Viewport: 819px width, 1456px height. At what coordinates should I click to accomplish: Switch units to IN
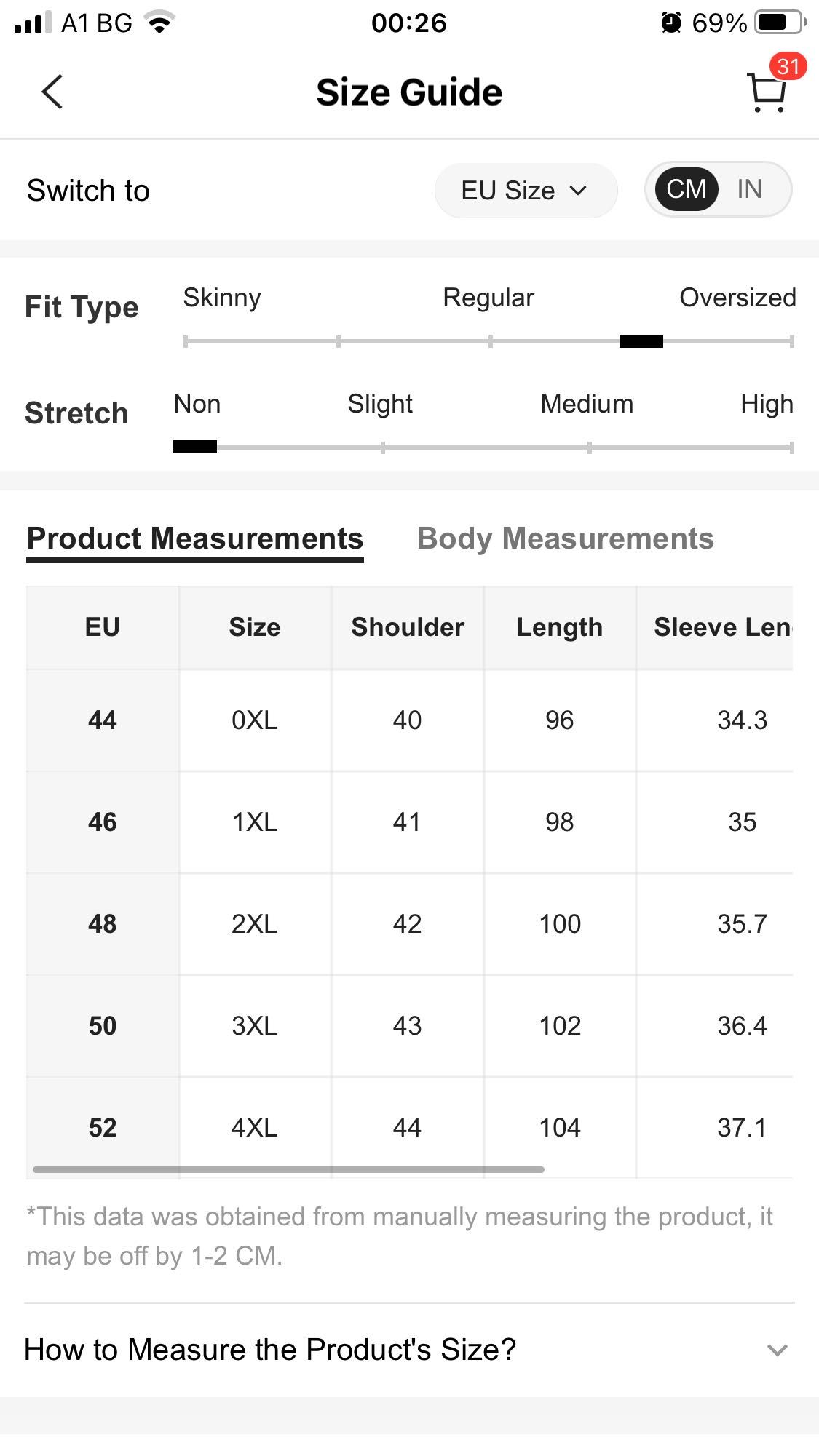749,189
